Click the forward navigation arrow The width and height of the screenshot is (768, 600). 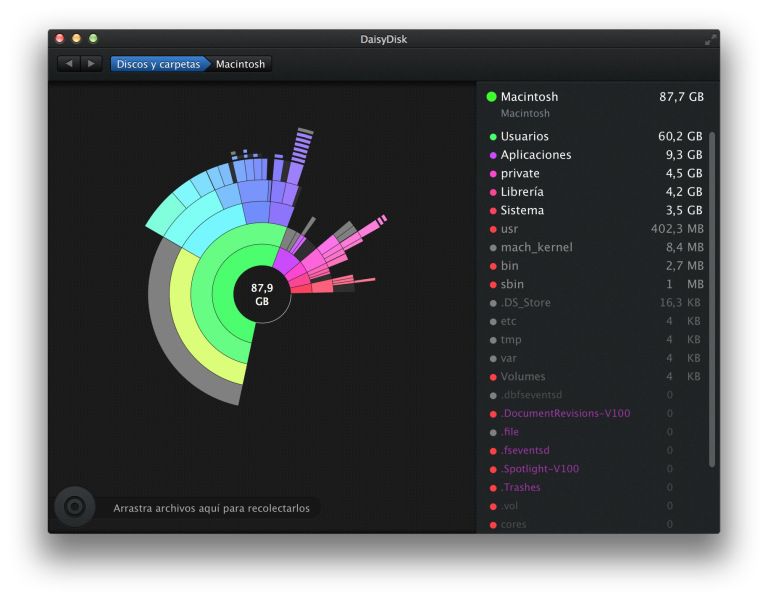(91, 64)
